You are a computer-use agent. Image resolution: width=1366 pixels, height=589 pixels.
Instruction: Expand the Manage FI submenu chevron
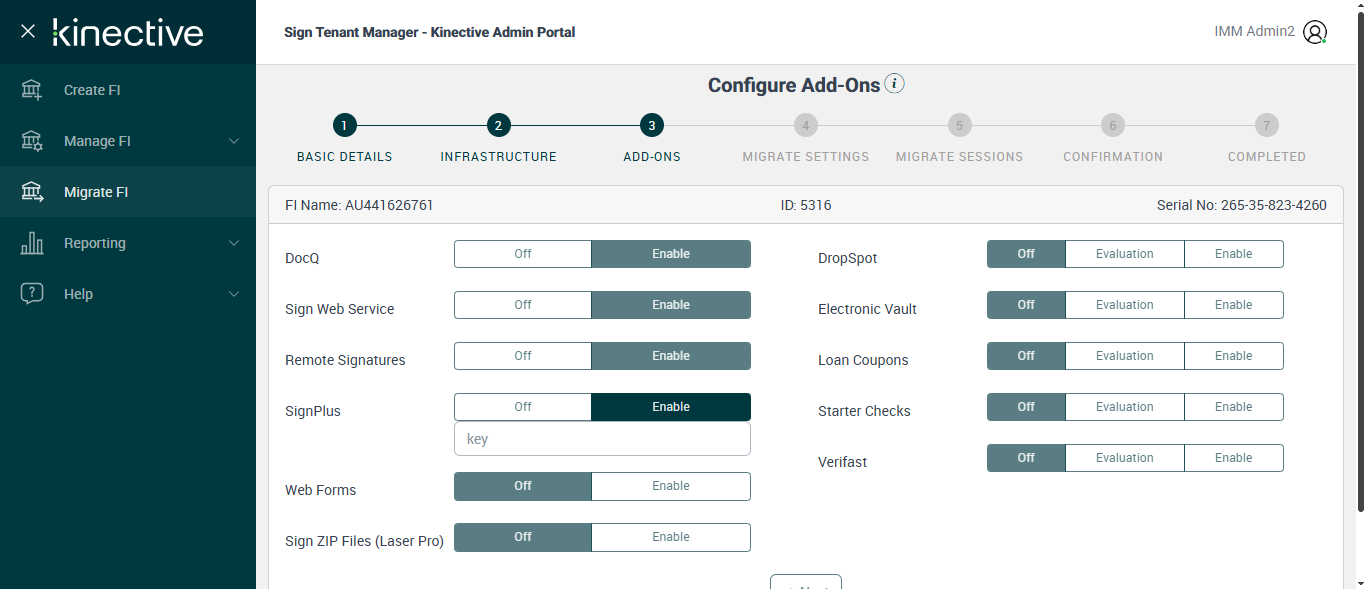tap(234, 141)
